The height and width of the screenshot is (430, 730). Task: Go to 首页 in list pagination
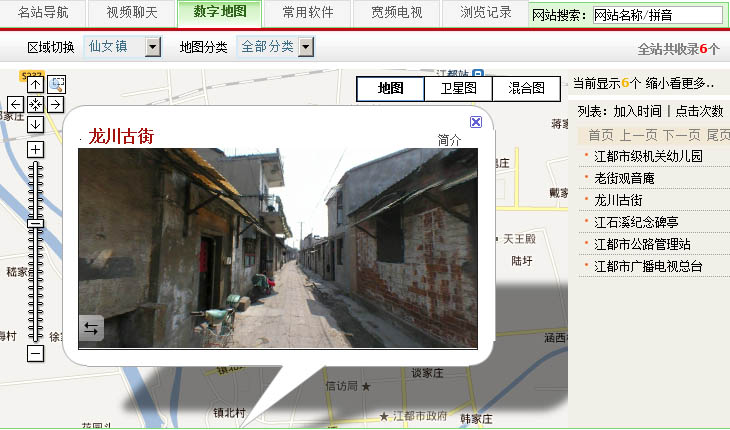coord(601,135)
